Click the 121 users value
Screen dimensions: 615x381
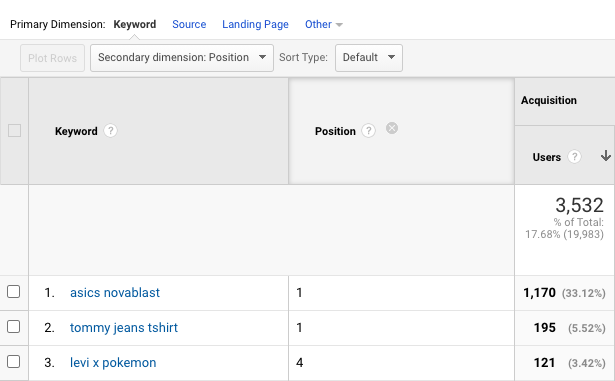pos(544,363)
